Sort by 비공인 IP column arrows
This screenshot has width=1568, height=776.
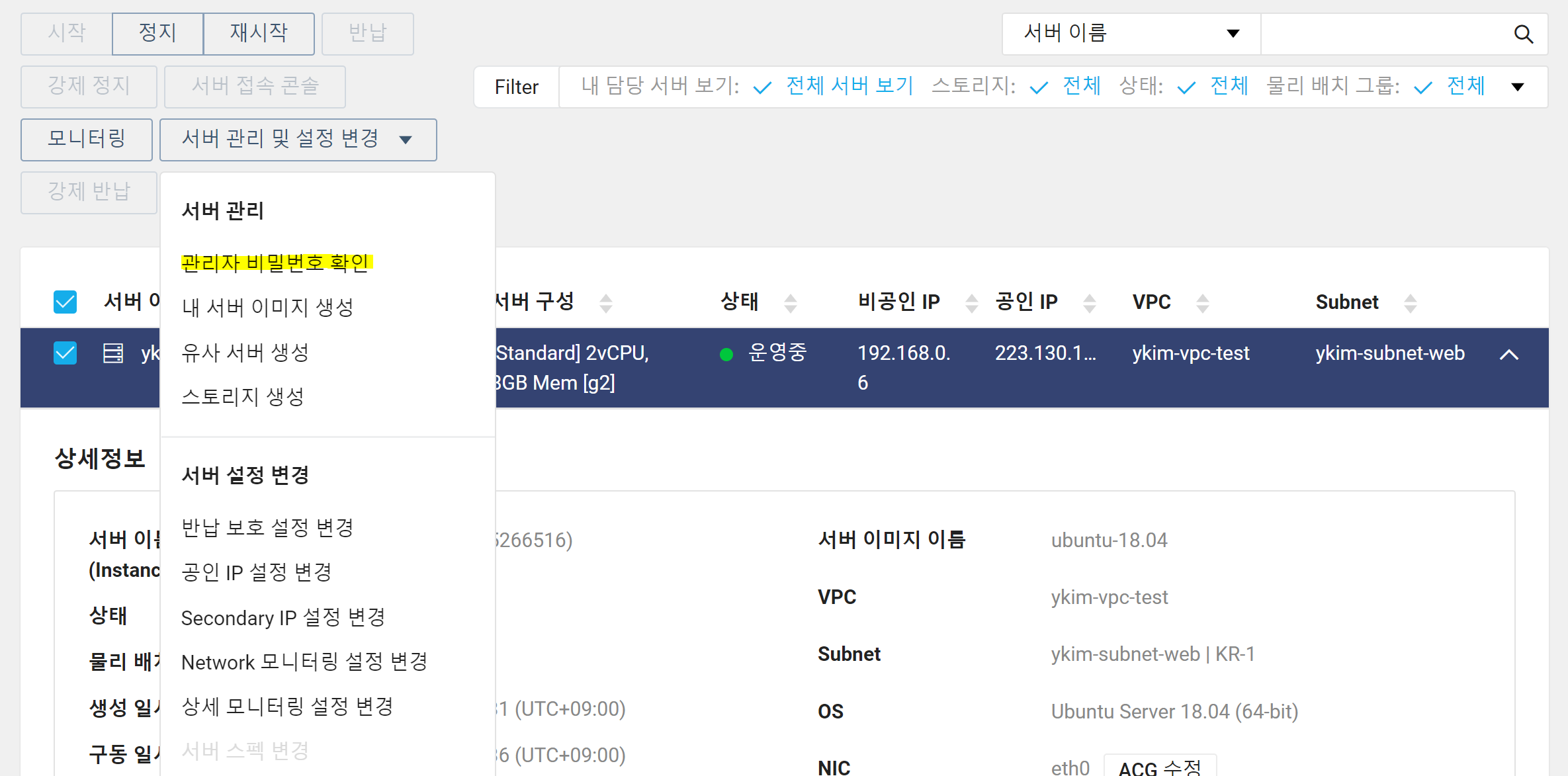pyautogui.click(x=971, y=303)
